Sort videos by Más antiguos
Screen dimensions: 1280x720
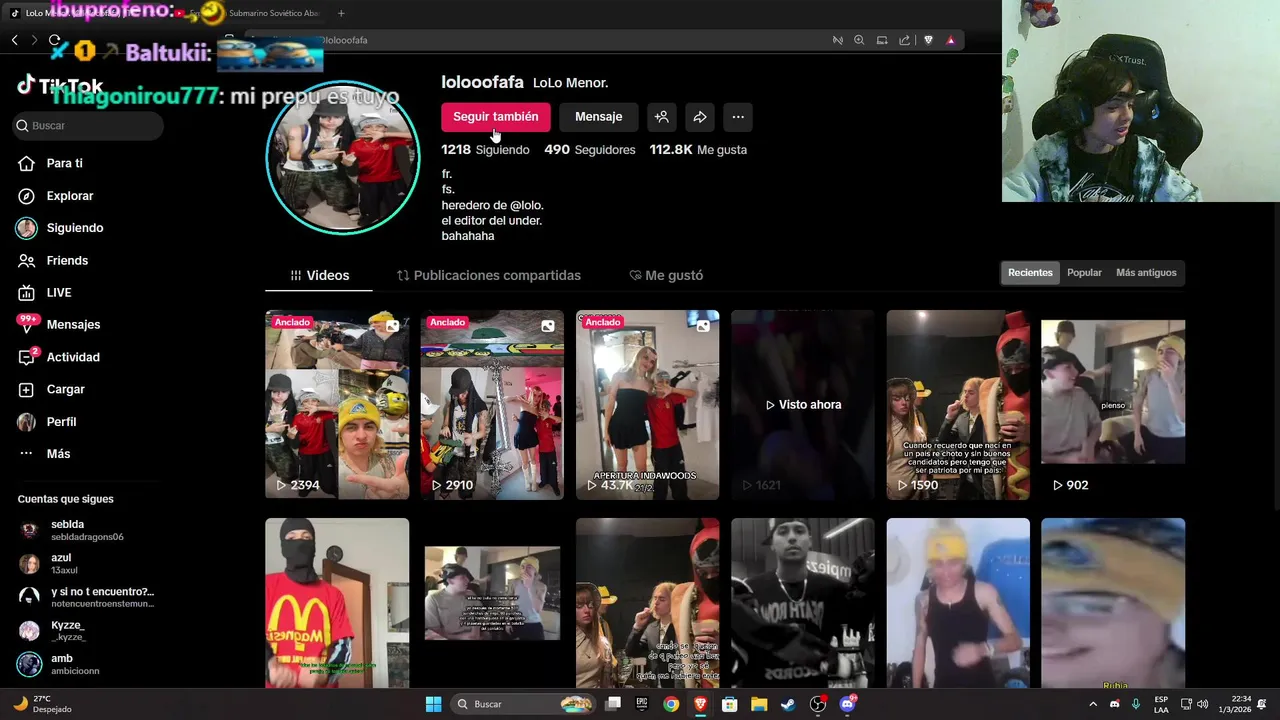[1146, 273]
